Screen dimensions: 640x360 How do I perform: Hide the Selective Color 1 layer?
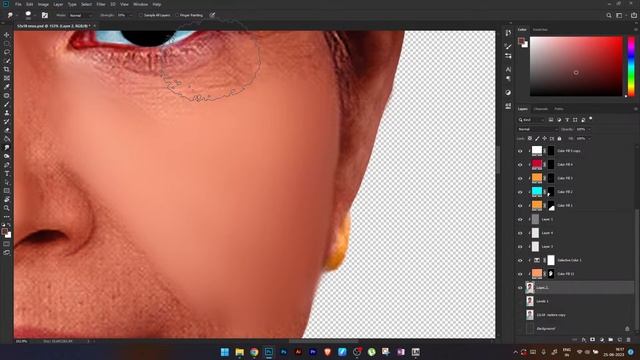[520, 260]
